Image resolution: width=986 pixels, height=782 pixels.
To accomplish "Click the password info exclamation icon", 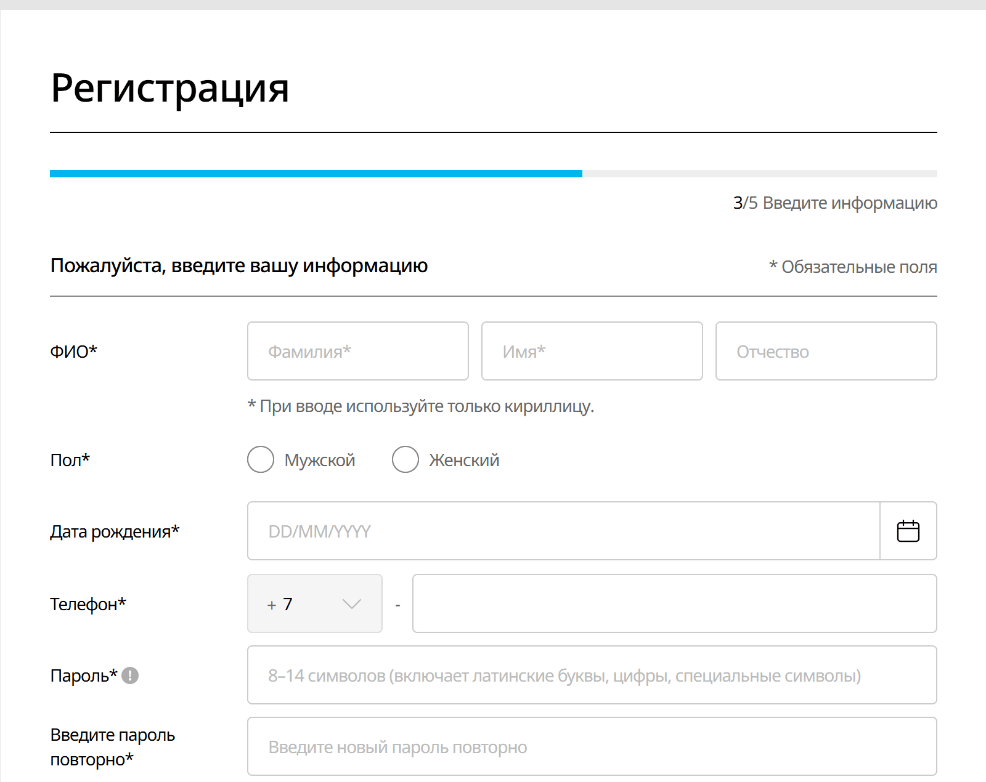I will 130,676.
